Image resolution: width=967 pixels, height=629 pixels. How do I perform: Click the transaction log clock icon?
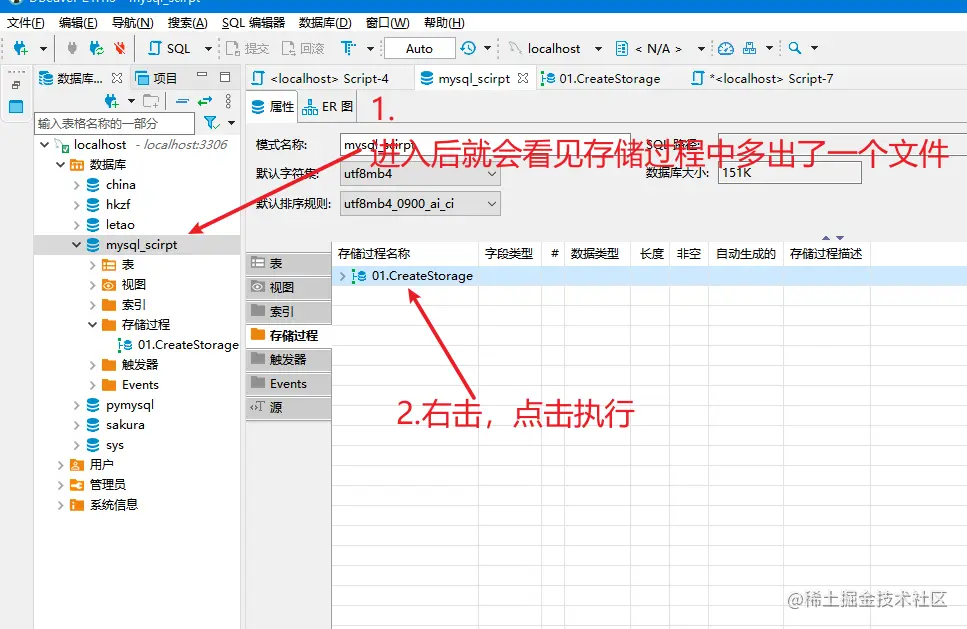[469, 48]
